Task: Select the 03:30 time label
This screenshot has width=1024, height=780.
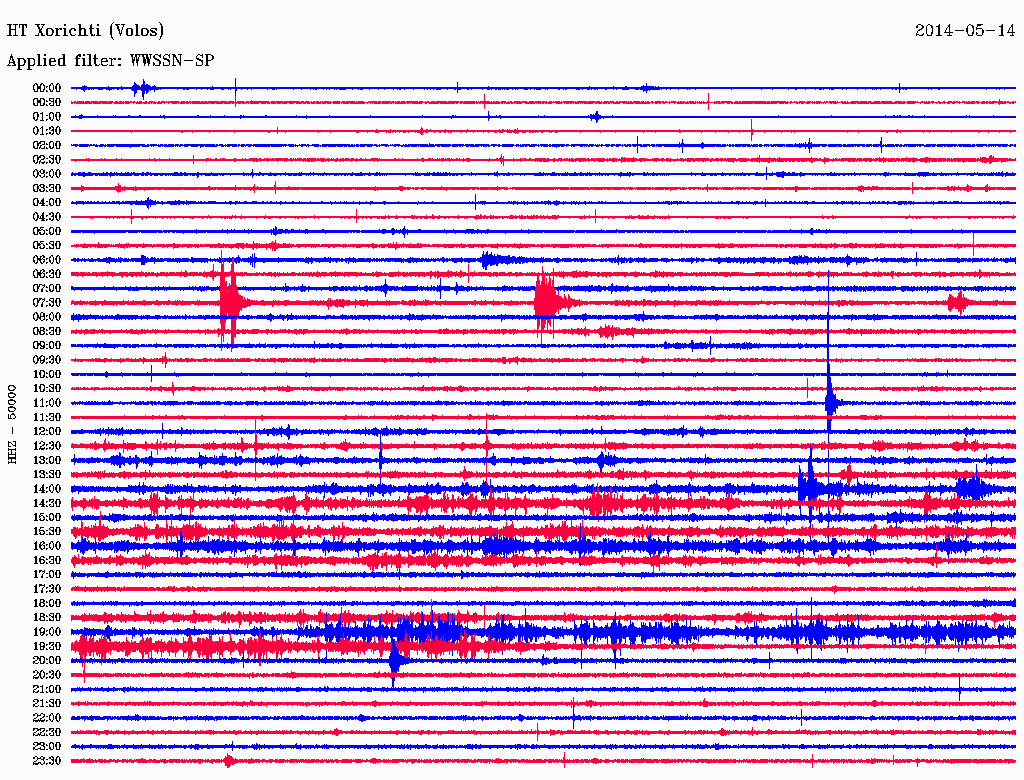Action: tap(46, 188)
